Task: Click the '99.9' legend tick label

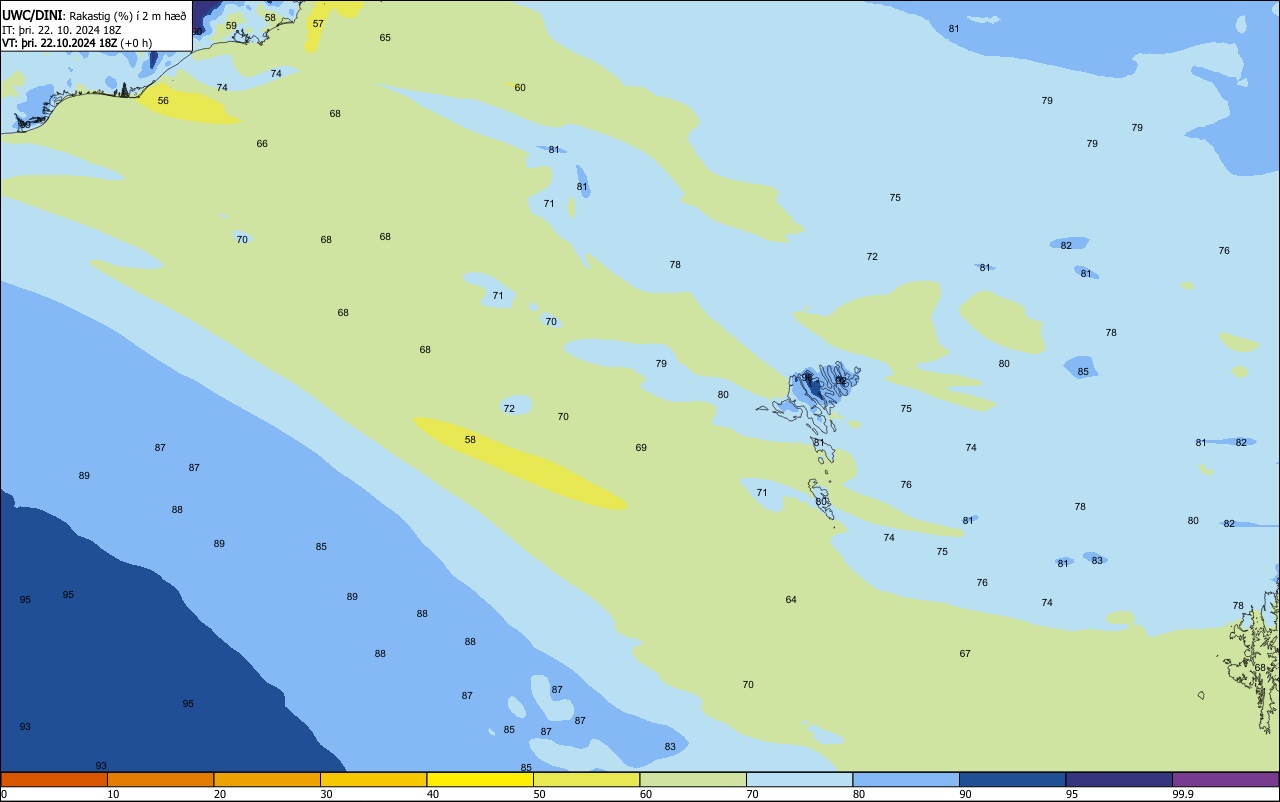Action: click(1183, 794)
